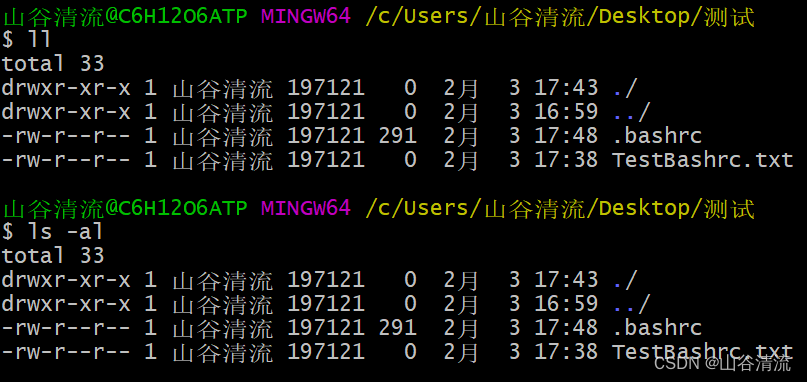Screen dimensions: 807x382
Task: Click group id 197121 on TestBashrc.txt row in ll output
Action: [326, 160]
